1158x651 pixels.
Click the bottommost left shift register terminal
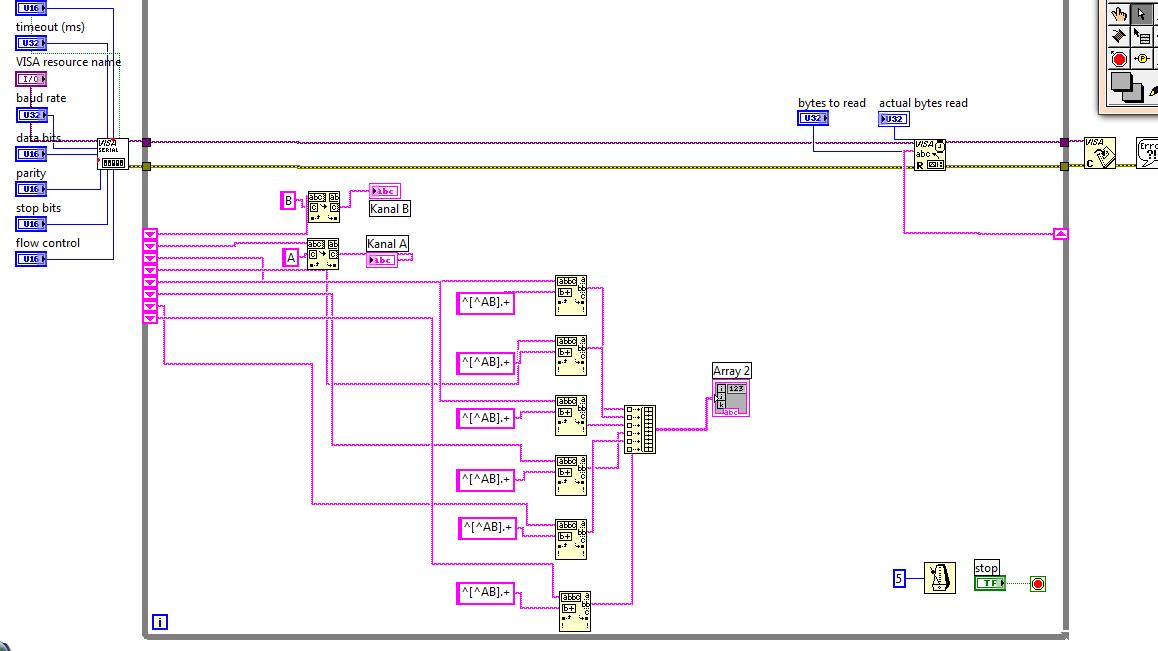tap(150, 318)
